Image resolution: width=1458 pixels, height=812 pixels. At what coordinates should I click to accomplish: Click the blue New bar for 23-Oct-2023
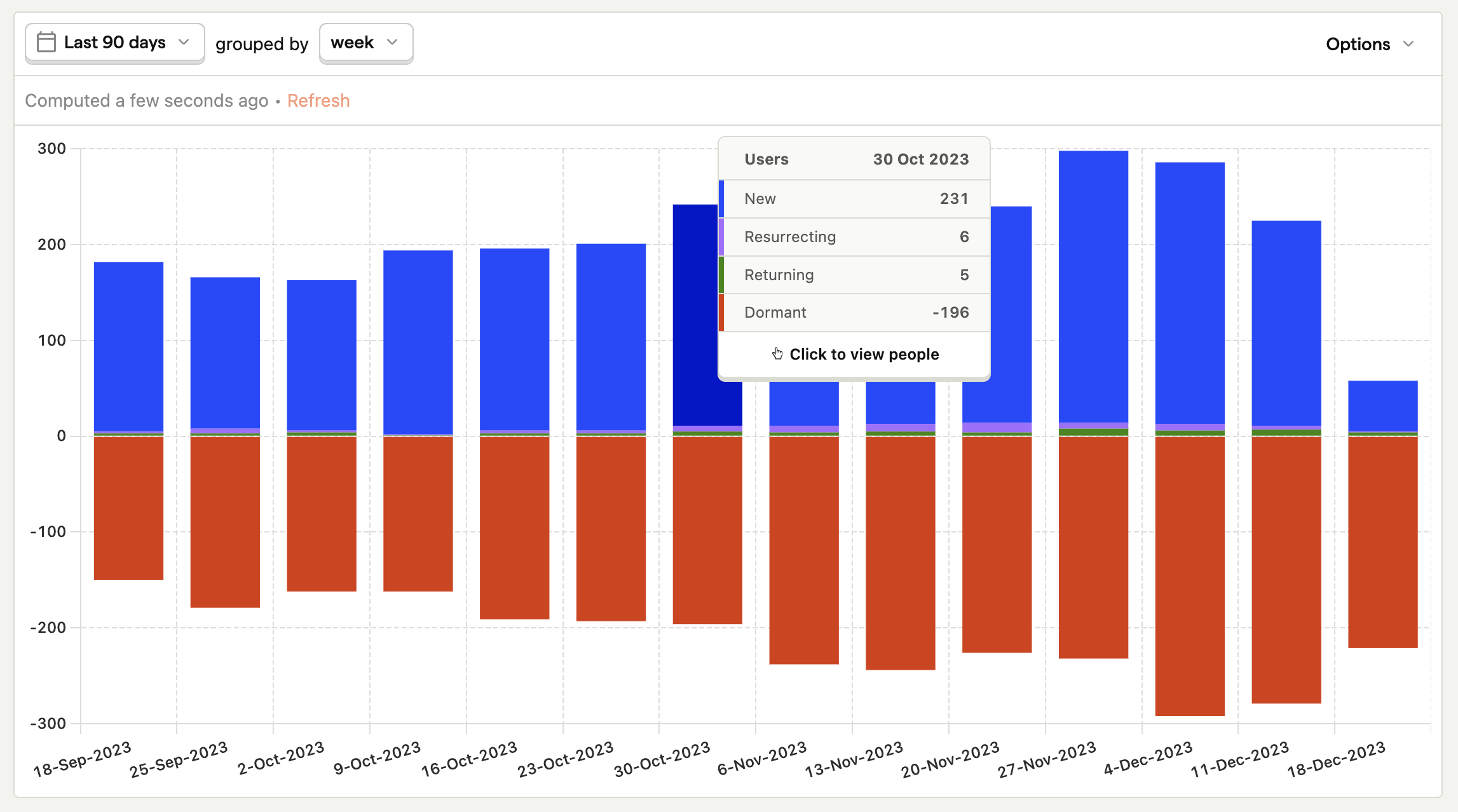tap(611, 337)
